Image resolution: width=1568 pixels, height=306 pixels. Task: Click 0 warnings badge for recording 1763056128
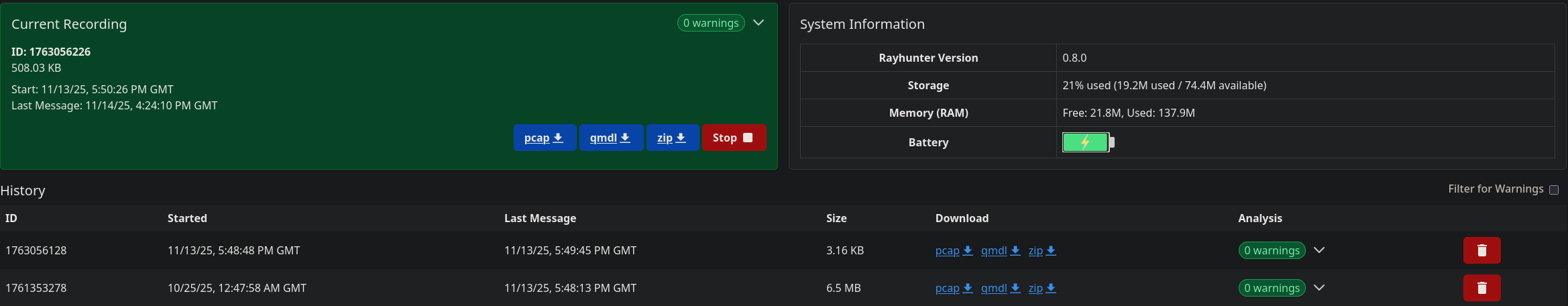[1272, 250]
